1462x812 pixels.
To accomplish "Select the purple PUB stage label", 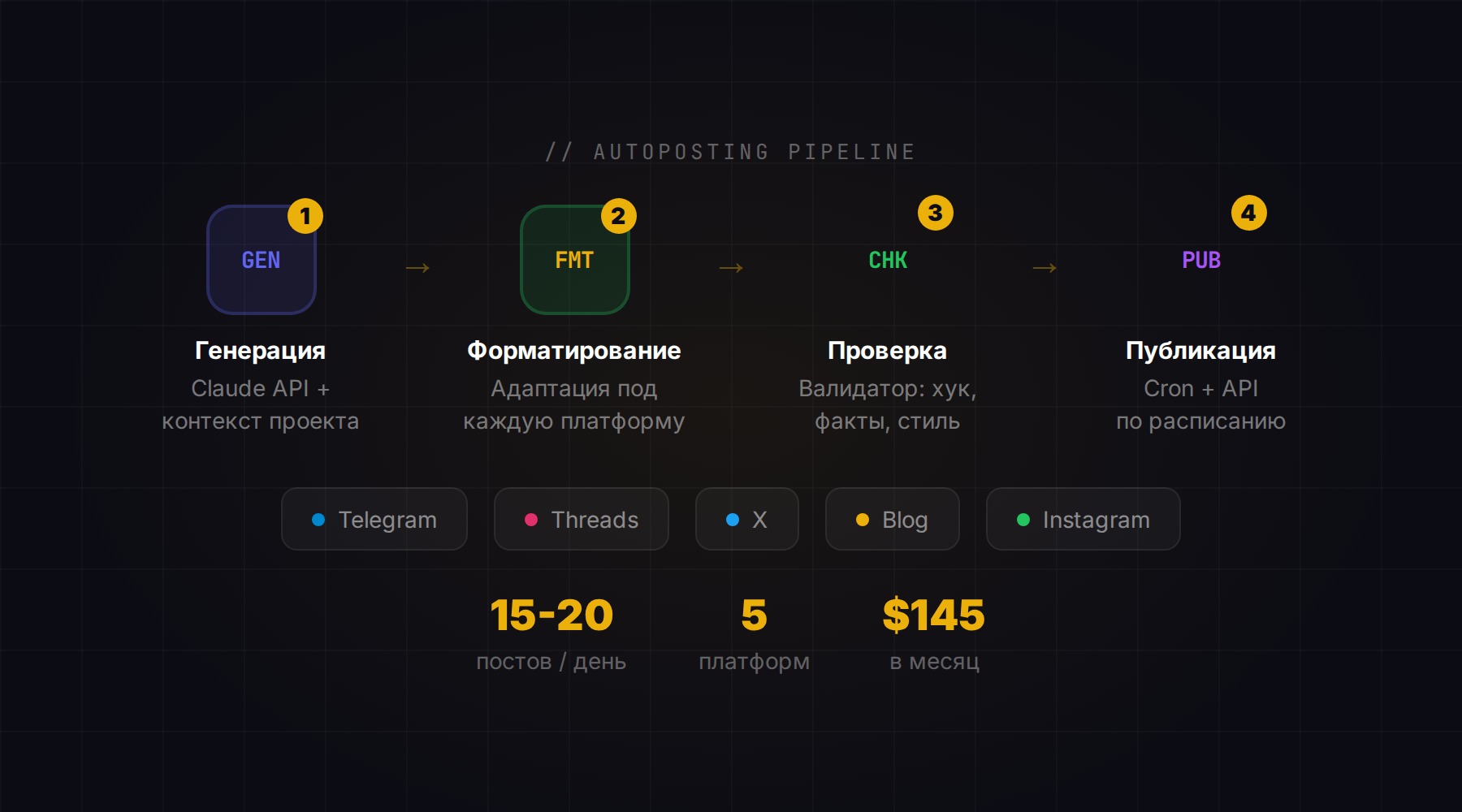I will [x=1201, y=260].
